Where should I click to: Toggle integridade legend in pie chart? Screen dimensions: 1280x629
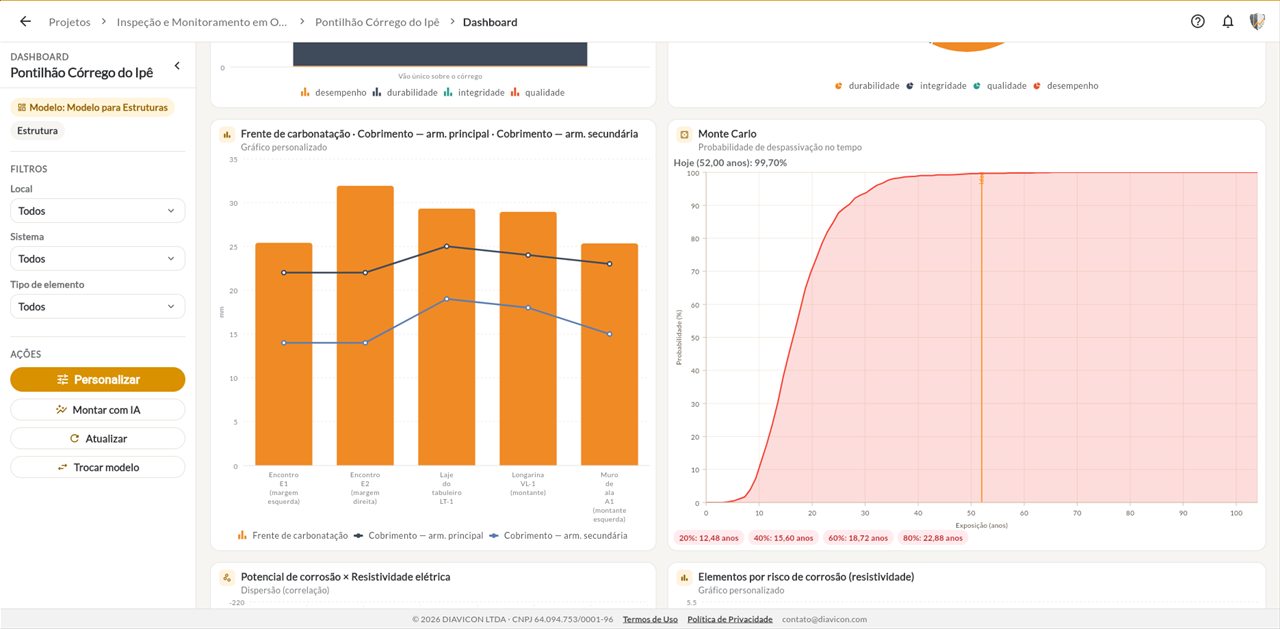pyautogui.click(x=936, y=86)
